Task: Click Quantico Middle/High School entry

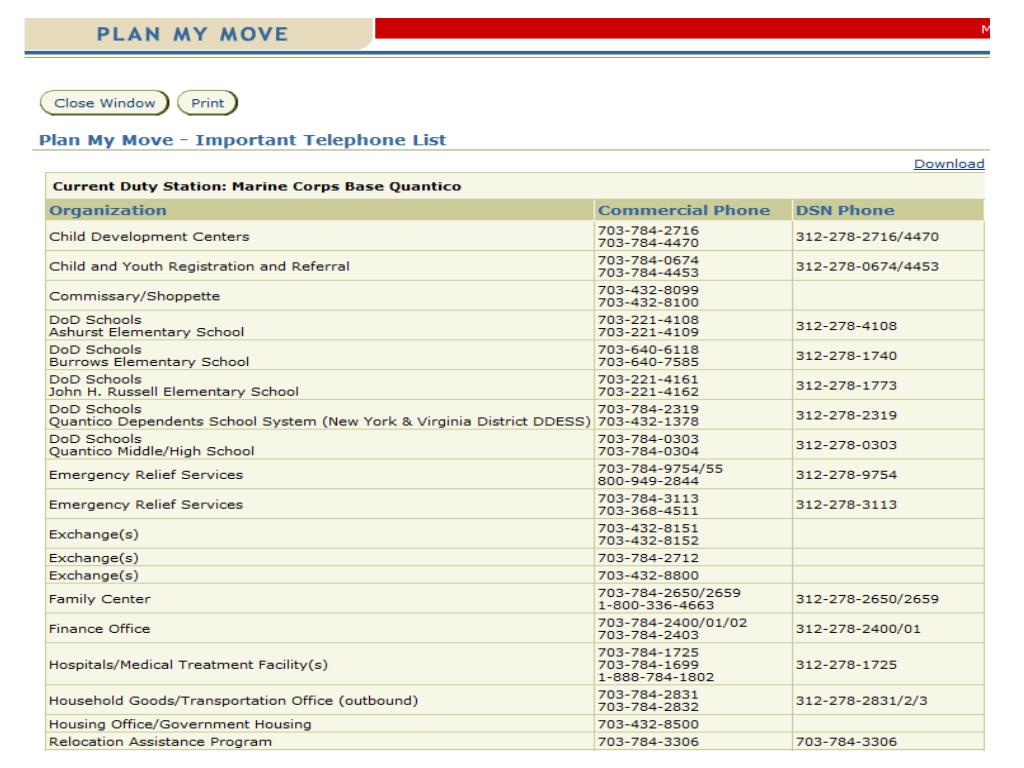Action: (x=151, y=451)
